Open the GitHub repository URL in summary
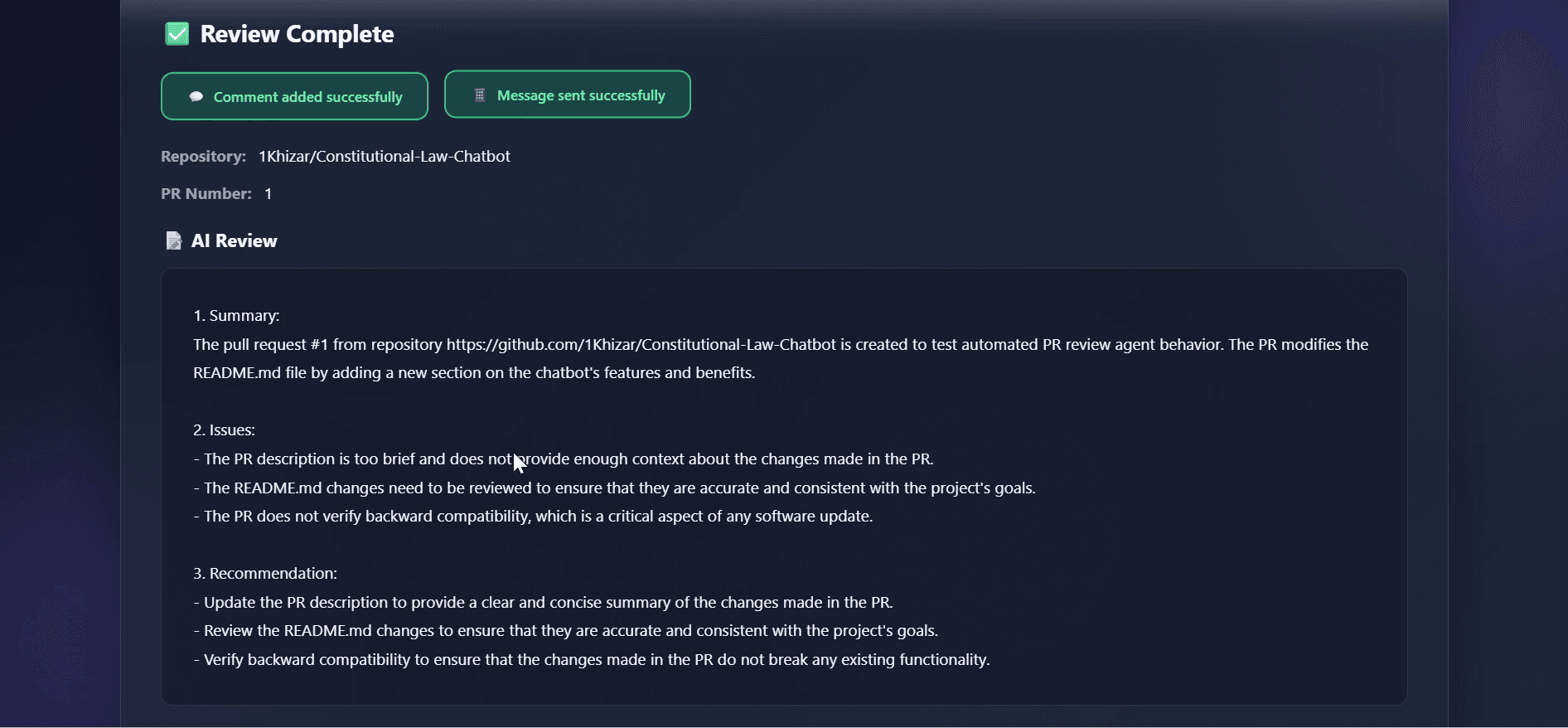The width and height of the screenshot is (1568, 728). pyautogui.click(x=641, y=345)
